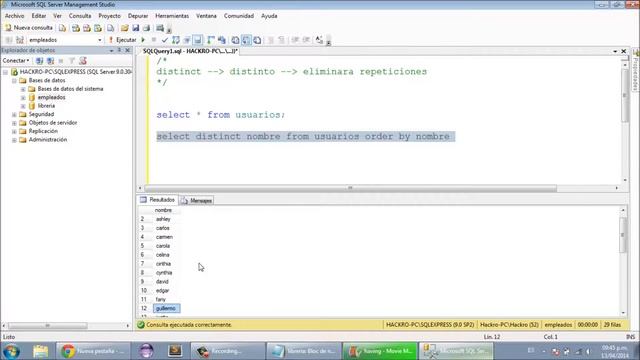Click the change connection icon left of database box
The width and height of the screenshot is (640, 360).
point(20,40)
